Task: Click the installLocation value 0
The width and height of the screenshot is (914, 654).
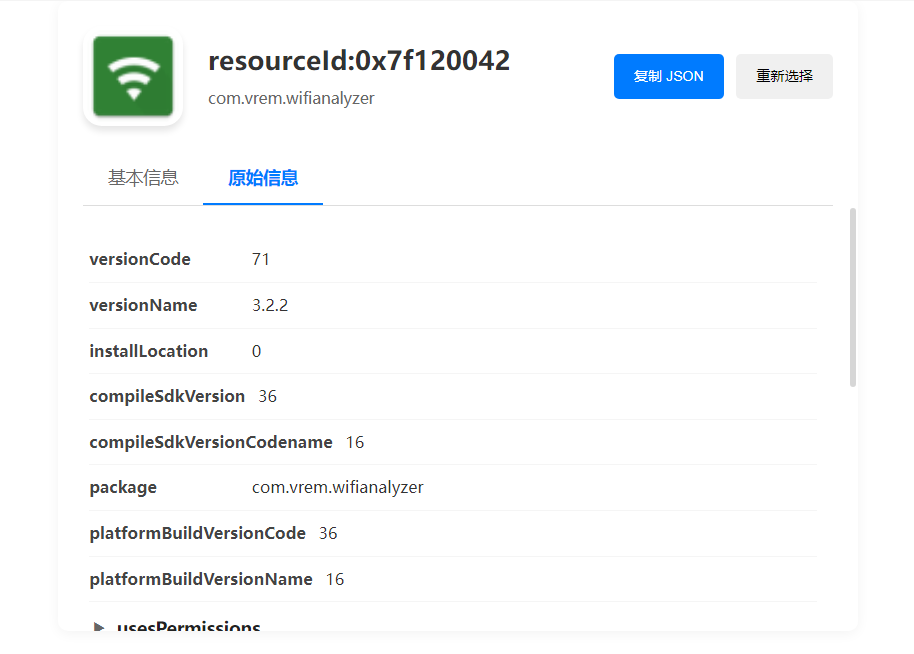Action: 256,351
